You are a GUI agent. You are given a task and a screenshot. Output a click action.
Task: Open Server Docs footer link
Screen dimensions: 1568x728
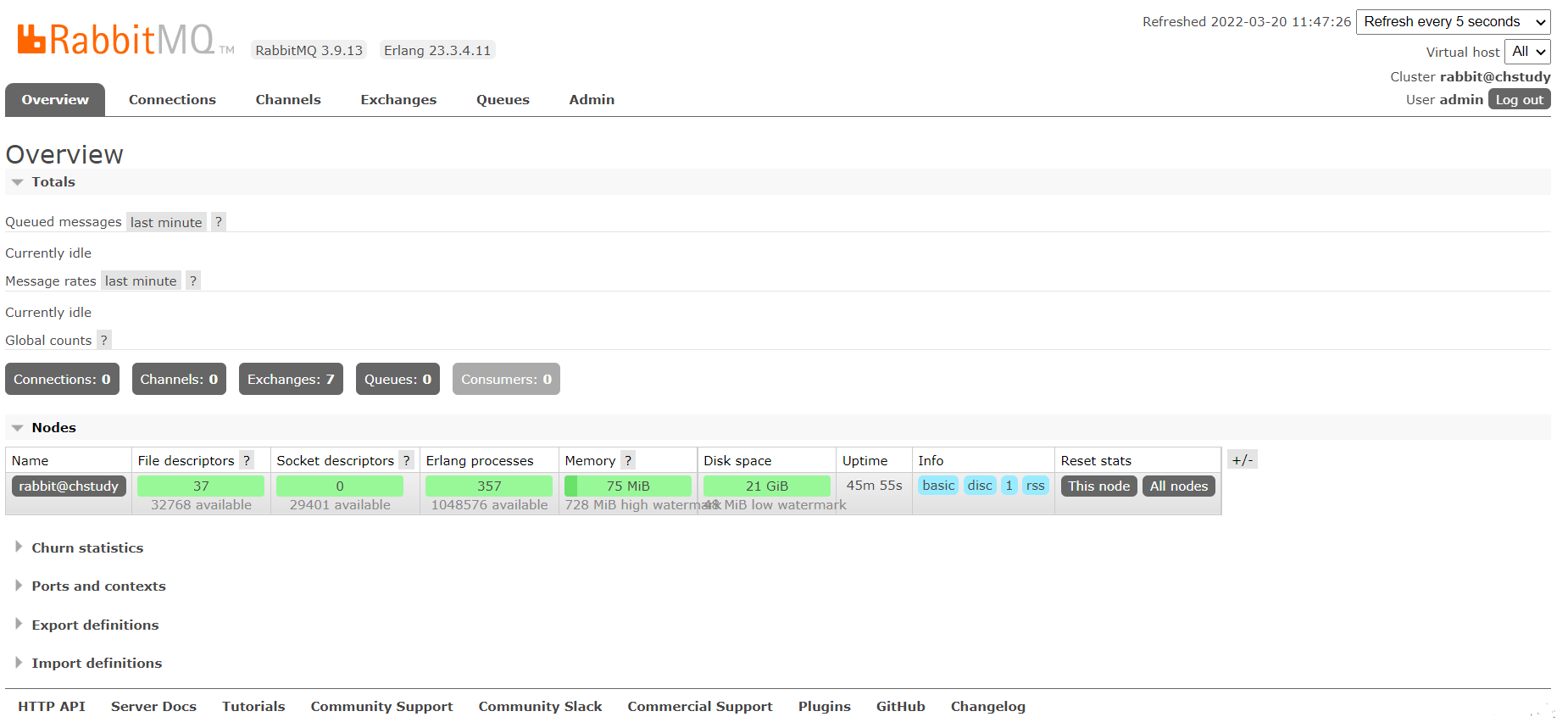pyautogui.click(x=153, y=706)
